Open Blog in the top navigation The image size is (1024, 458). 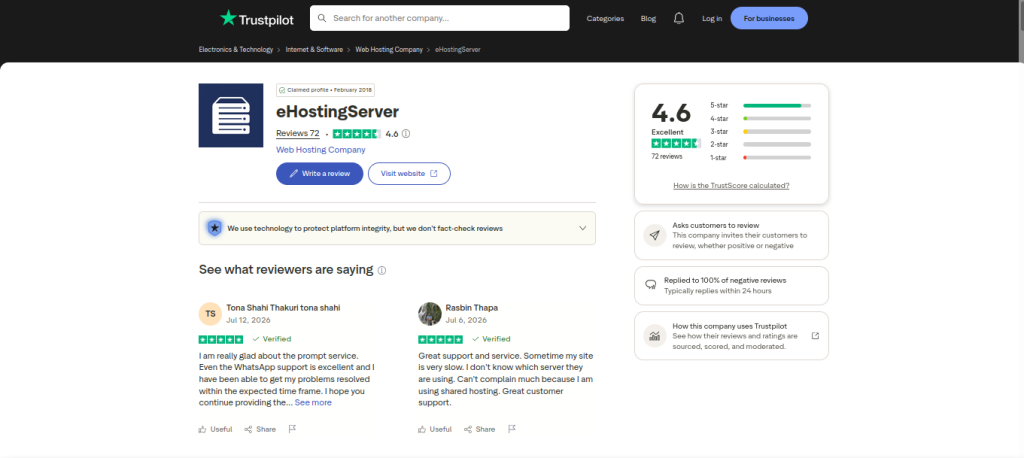[648, 18]
